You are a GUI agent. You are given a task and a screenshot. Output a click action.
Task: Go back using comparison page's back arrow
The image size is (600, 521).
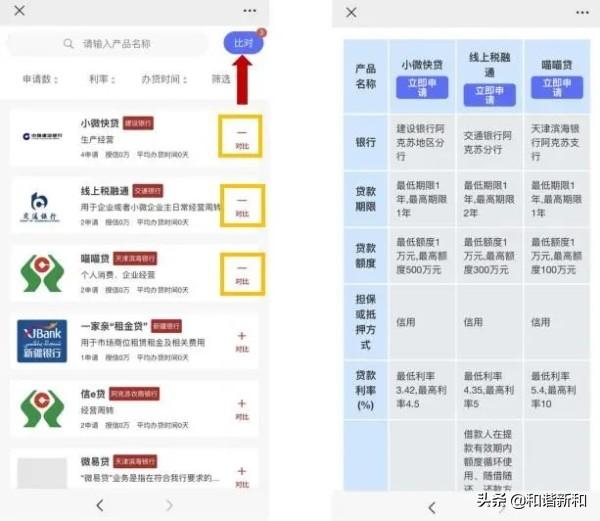pos(432,508)
